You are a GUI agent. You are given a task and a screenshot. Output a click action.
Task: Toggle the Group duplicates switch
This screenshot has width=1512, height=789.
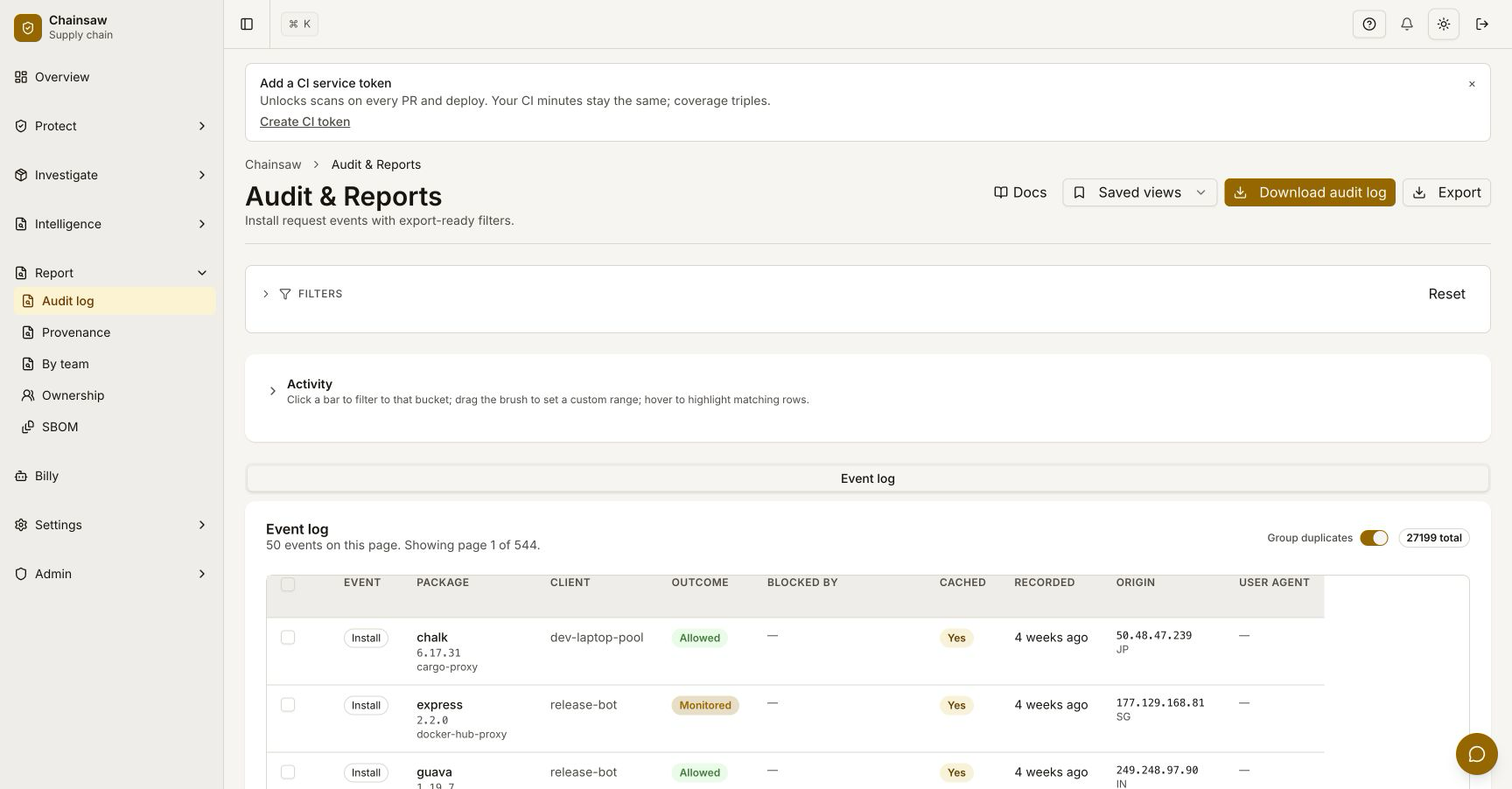tap(1374, 538)
